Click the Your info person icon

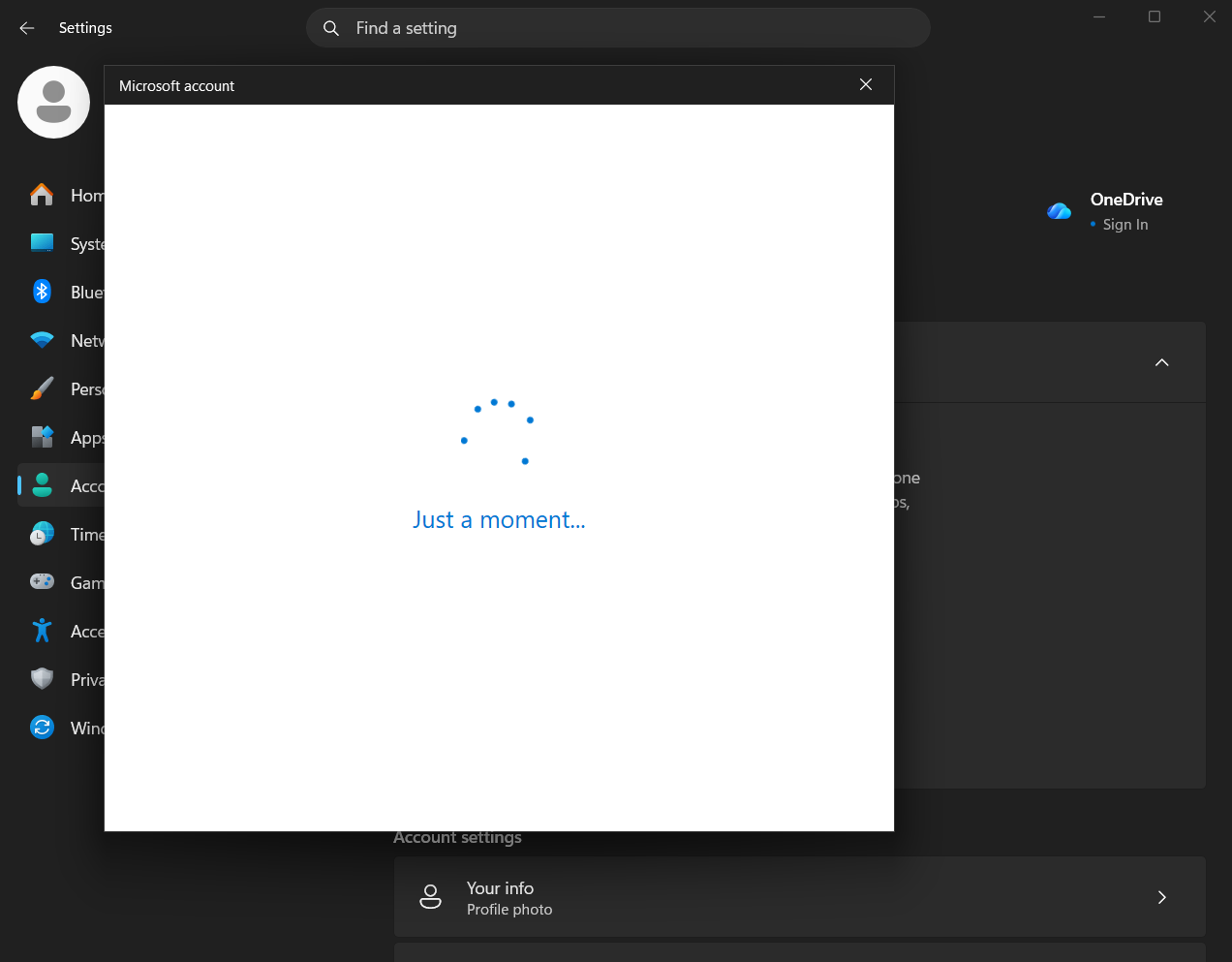430,897
